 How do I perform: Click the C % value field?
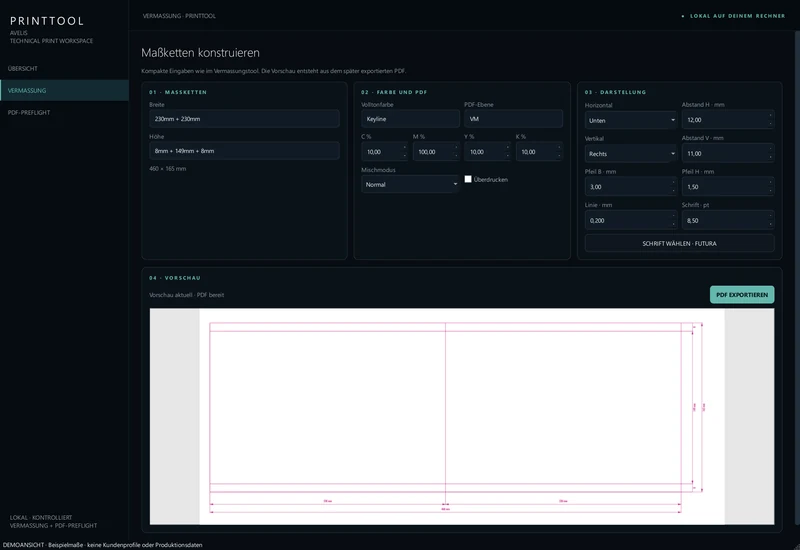point(384,152)
